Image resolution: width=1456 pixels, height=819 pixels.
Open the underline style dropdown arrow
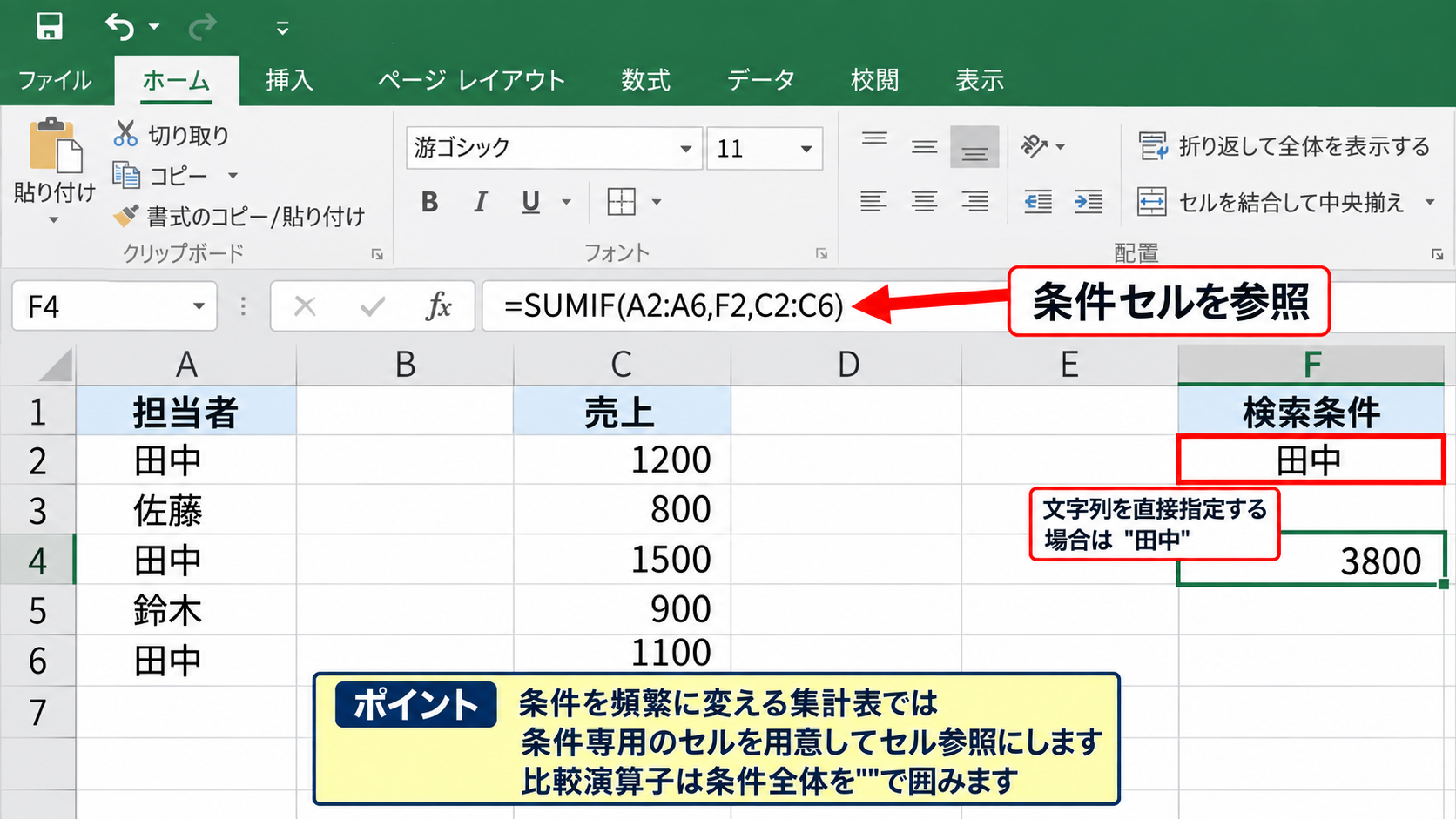566,202
